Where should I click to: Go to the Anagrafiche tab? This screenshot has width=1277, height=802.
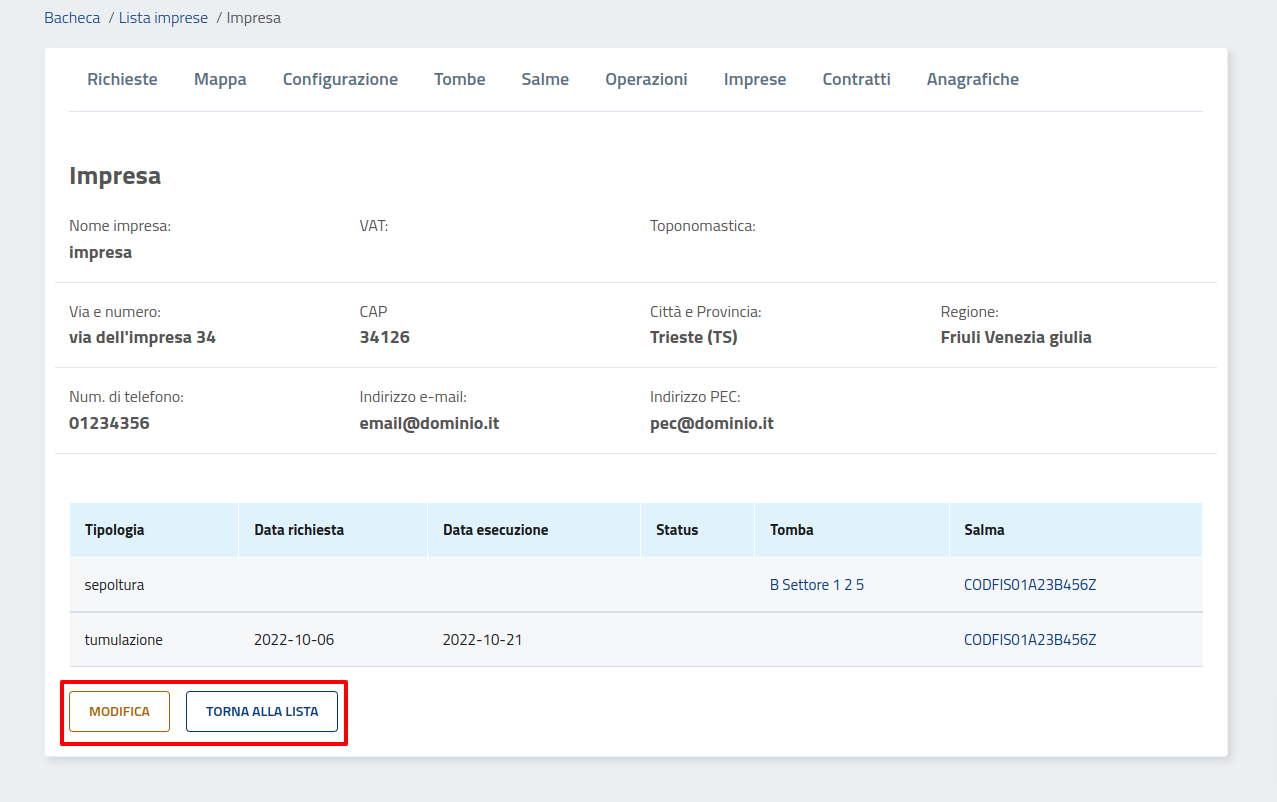[x=972, y=79]
